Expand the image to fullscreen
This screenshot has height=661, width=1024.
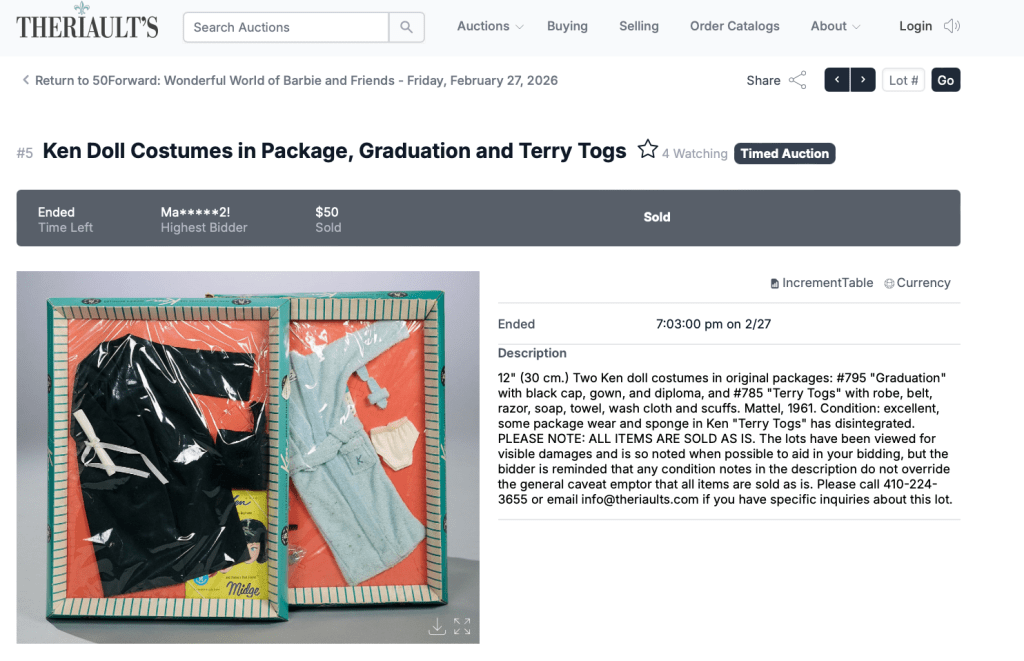[x=462, y=626]
